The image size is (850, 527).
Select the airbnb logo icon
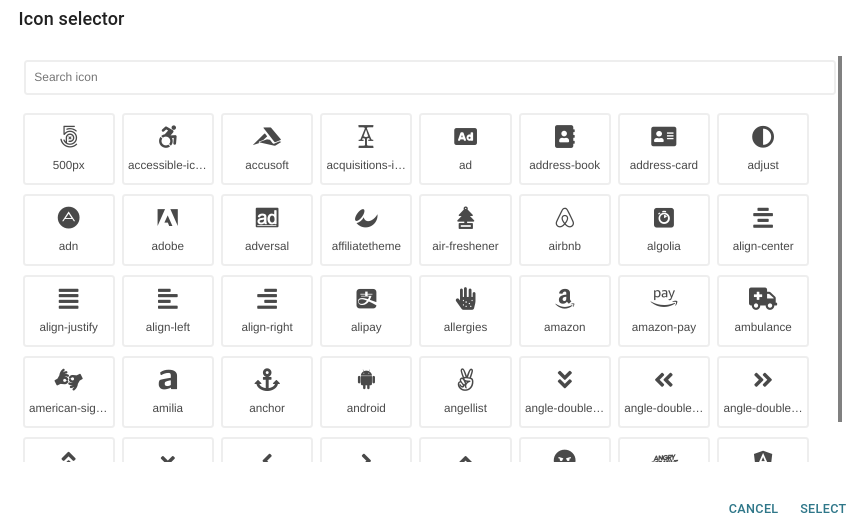(564, 230)
